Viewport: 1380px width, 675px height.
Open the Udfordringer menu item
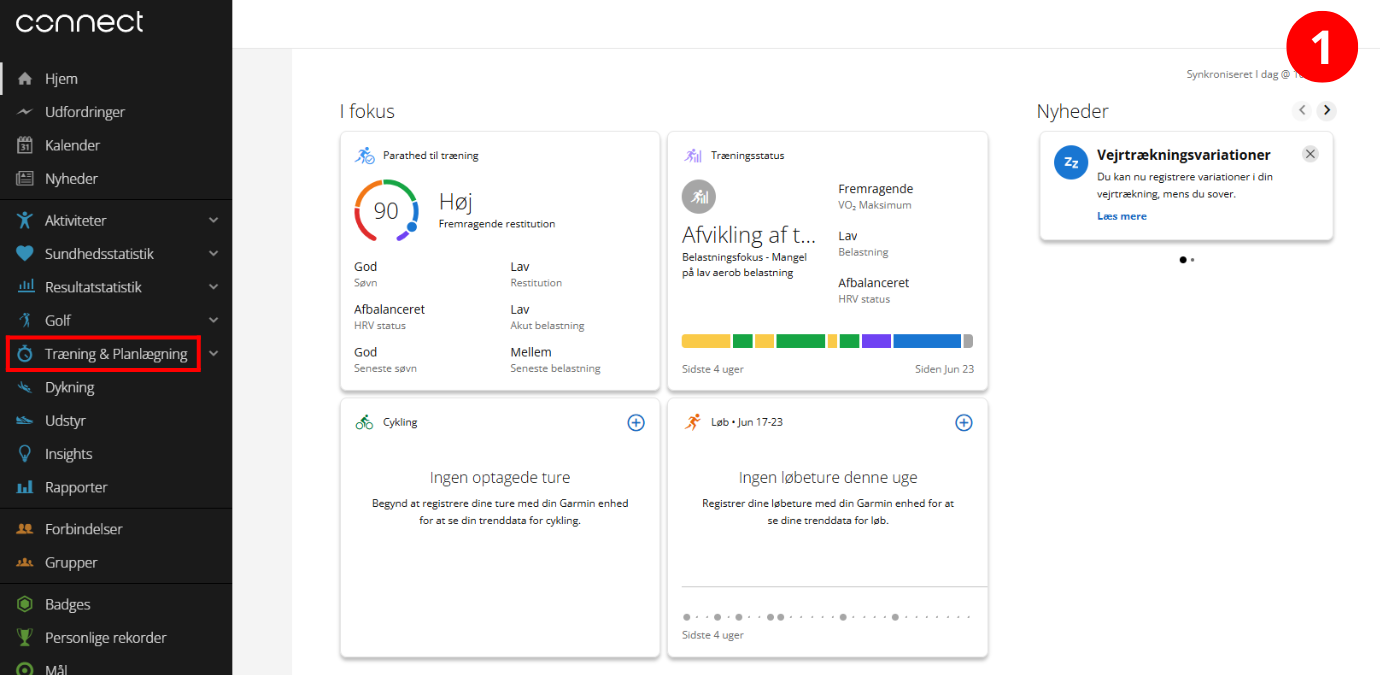click(84, 112)
